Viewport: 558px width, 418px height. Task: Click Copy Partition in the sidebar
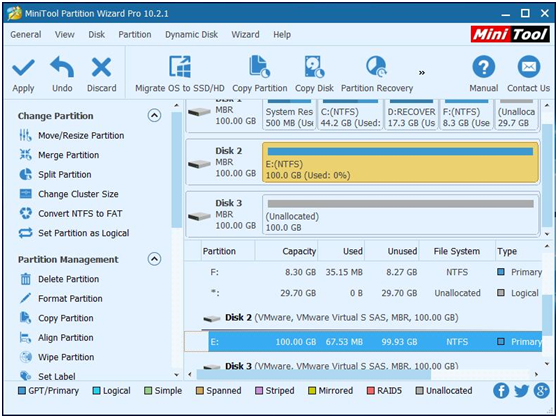pyautogui.click(x=56, y=318)
